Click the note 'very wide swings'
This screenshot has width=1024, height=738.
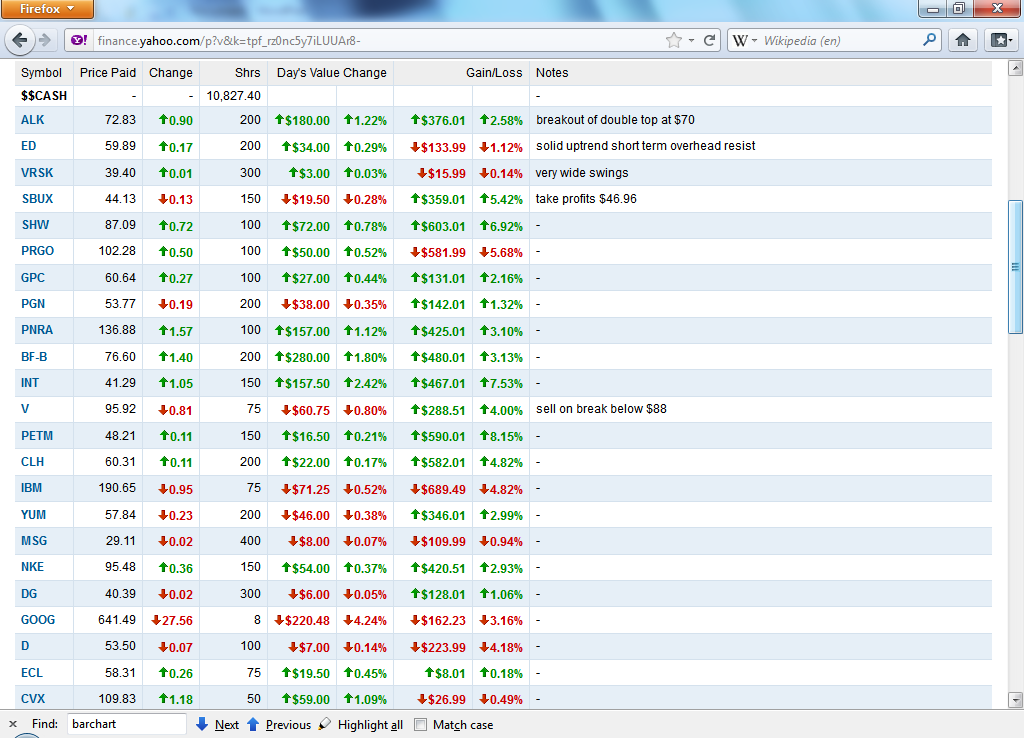point(582,172)
